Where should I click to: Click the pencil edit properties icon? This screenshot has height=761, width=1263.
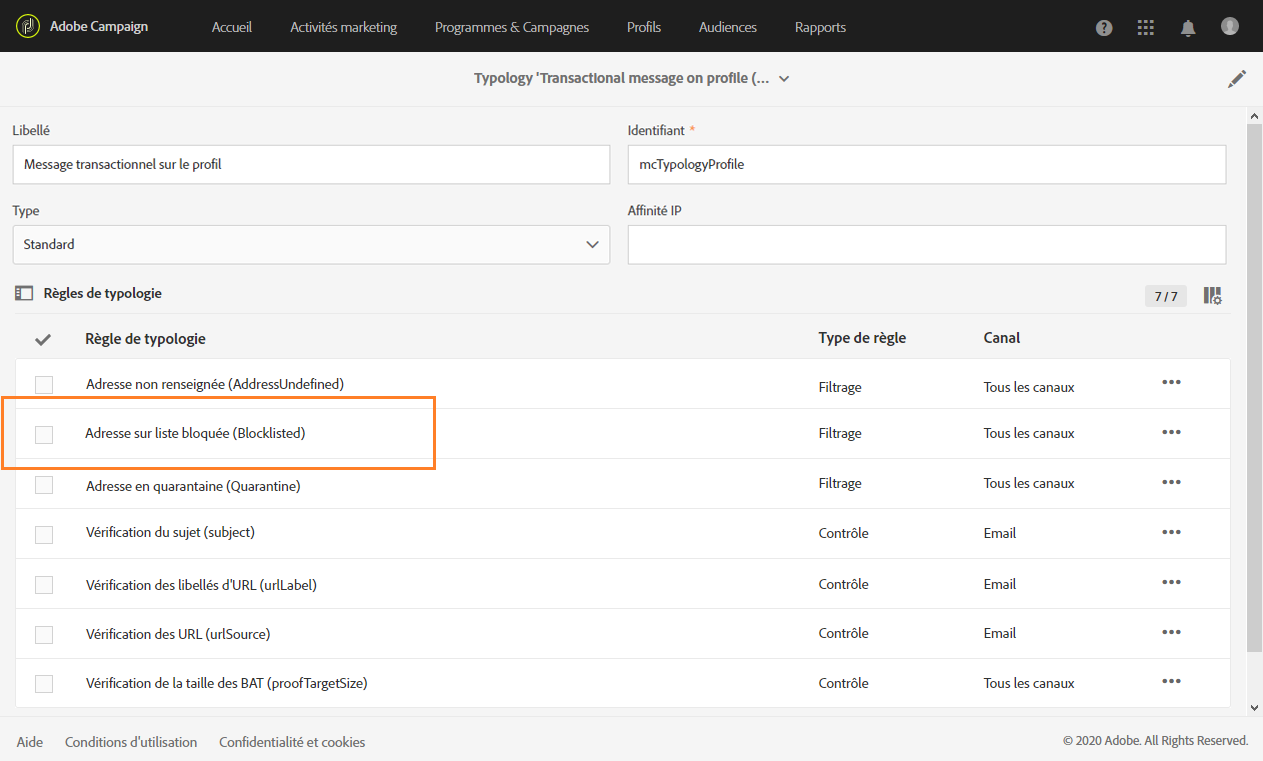click(1237, 79)
